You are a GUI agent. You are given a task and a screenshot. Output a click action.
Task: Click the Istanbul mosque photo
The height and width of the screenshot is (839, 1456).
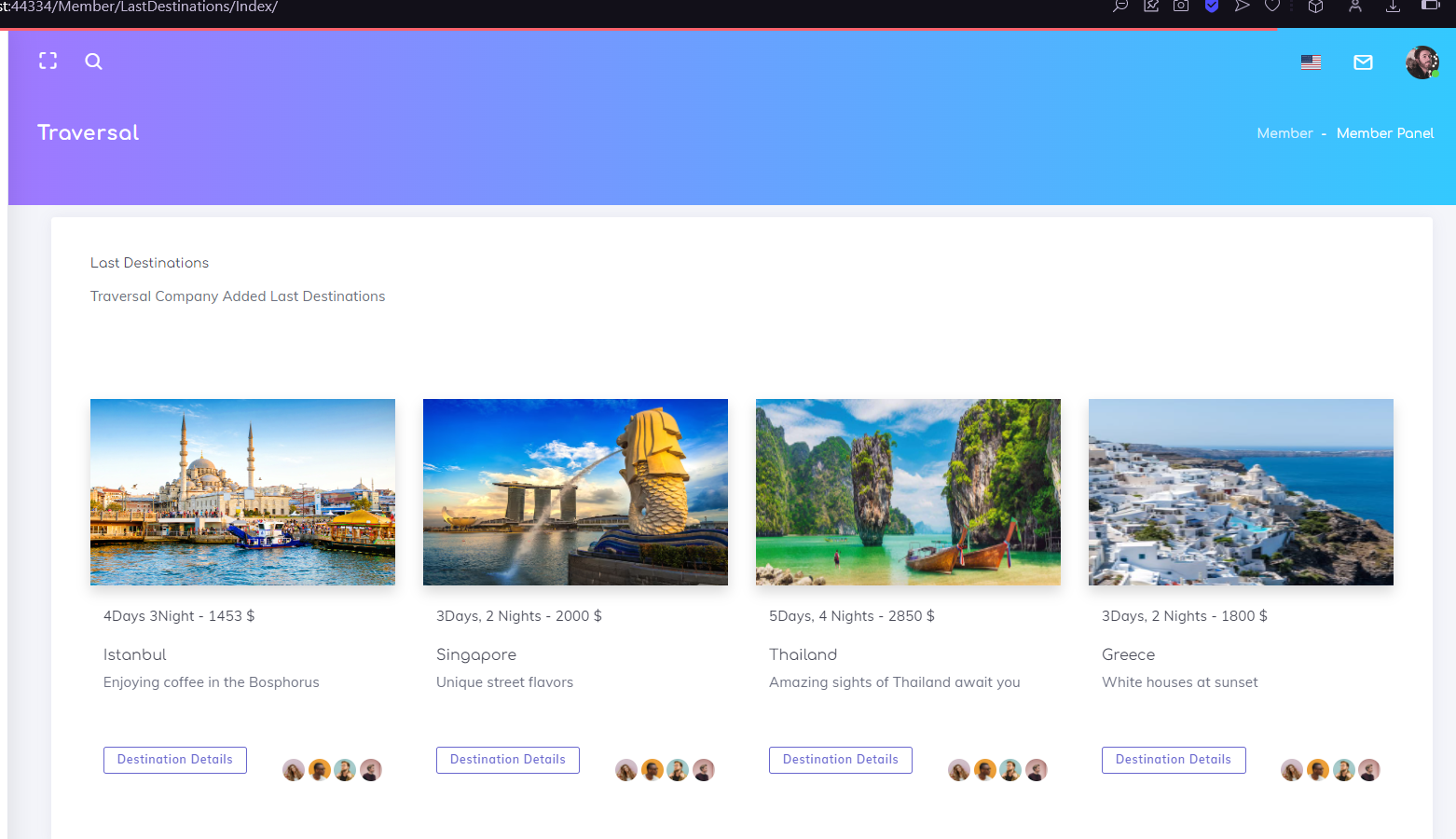(x=242, y=492)
